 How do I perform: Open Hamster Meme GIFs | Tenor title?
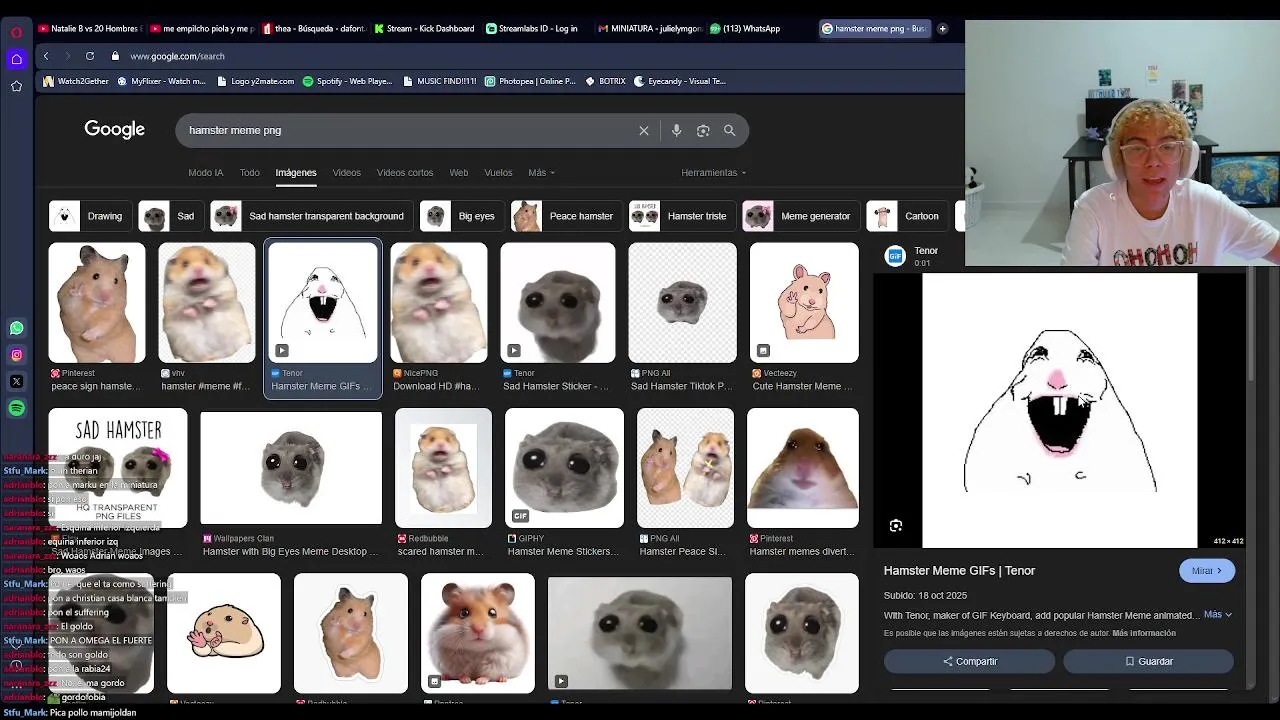(x=959, y=571)
